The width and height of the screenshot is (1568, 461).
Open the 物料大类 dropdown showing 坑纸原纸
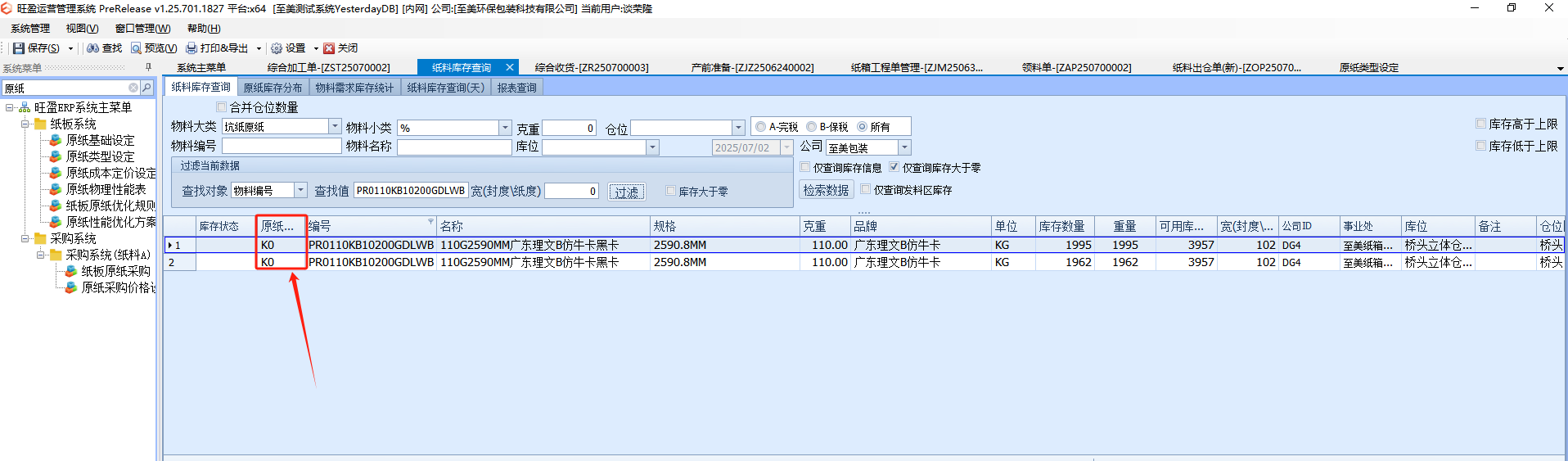335,127
